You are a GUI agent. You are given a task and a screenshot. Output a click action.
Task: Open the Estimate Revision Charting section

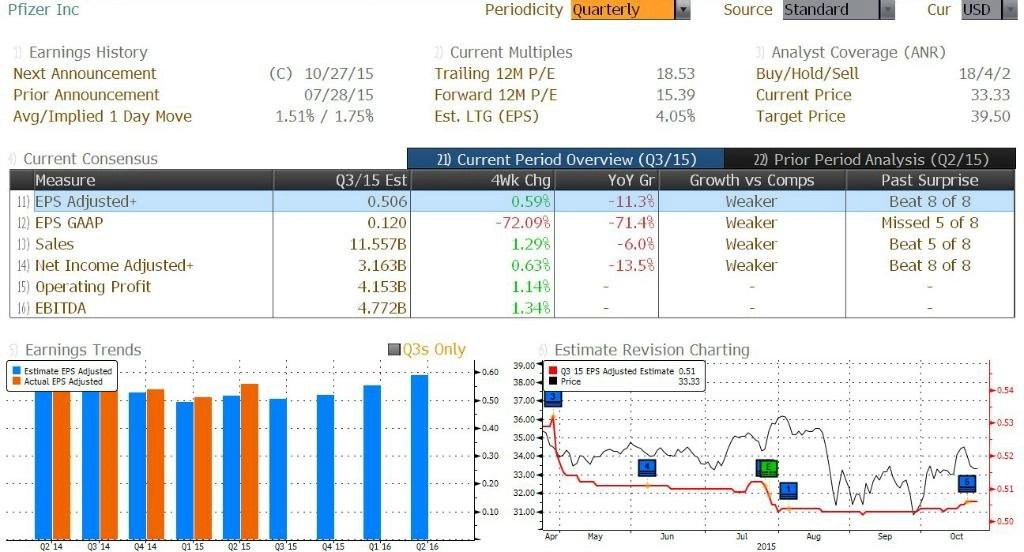click(652, 349)
